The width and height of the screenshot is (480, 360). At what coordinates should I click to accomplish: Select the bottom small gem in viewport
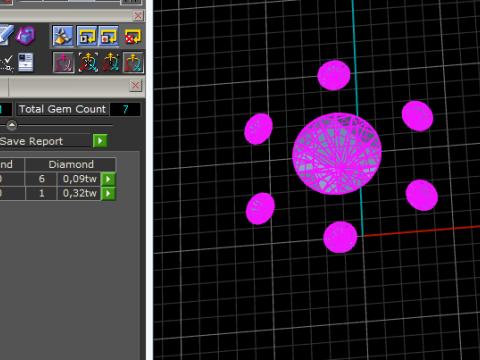(x=340, y=237)
